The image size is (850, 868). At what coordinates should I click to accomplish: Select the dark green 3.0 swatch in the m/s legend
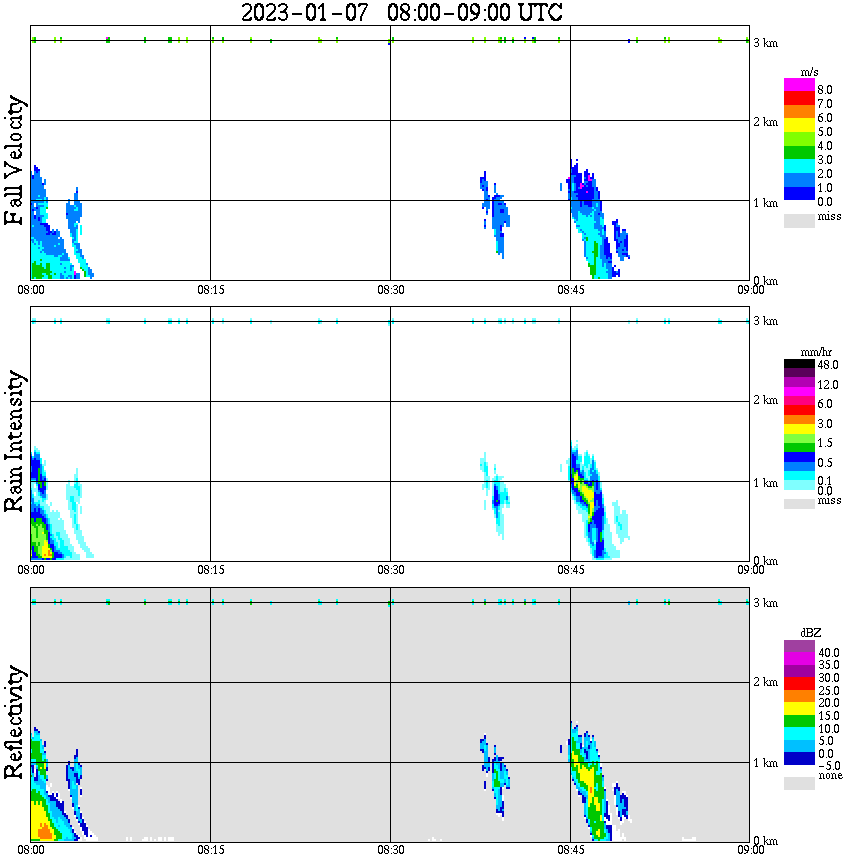(799, 152)
